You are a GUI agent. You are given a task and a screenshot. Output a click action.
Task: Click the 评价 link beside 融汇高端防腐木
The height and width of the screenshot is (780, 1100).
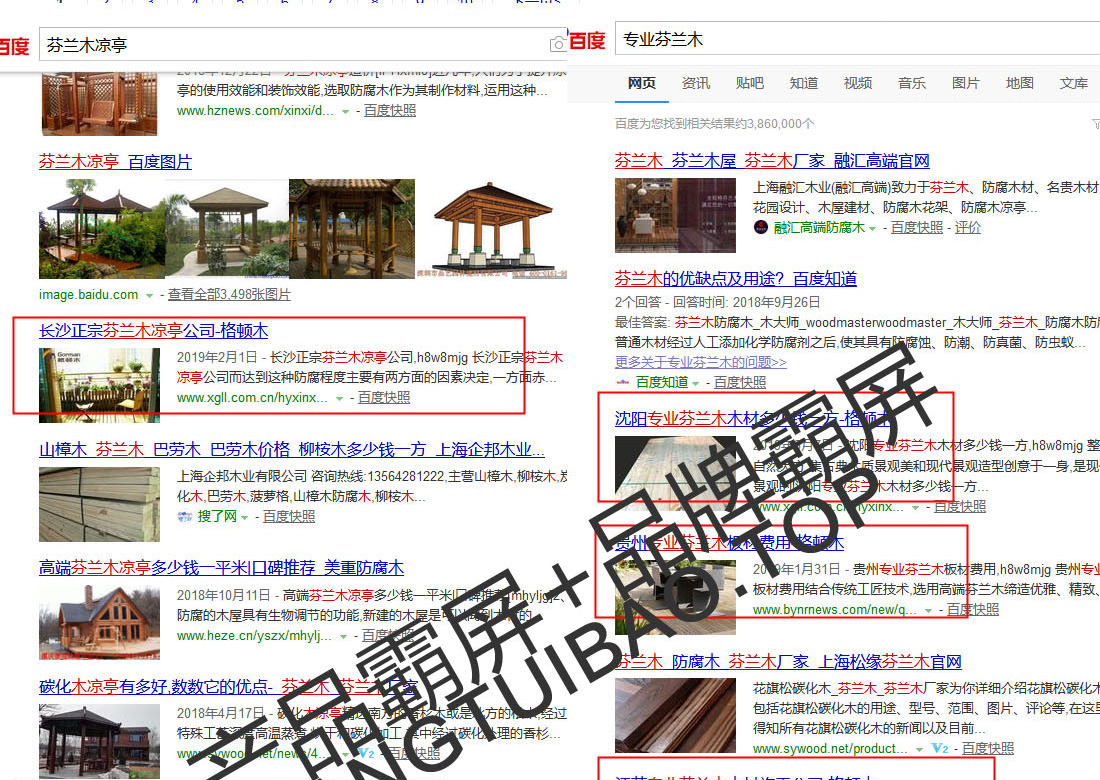tap(968, 227)
